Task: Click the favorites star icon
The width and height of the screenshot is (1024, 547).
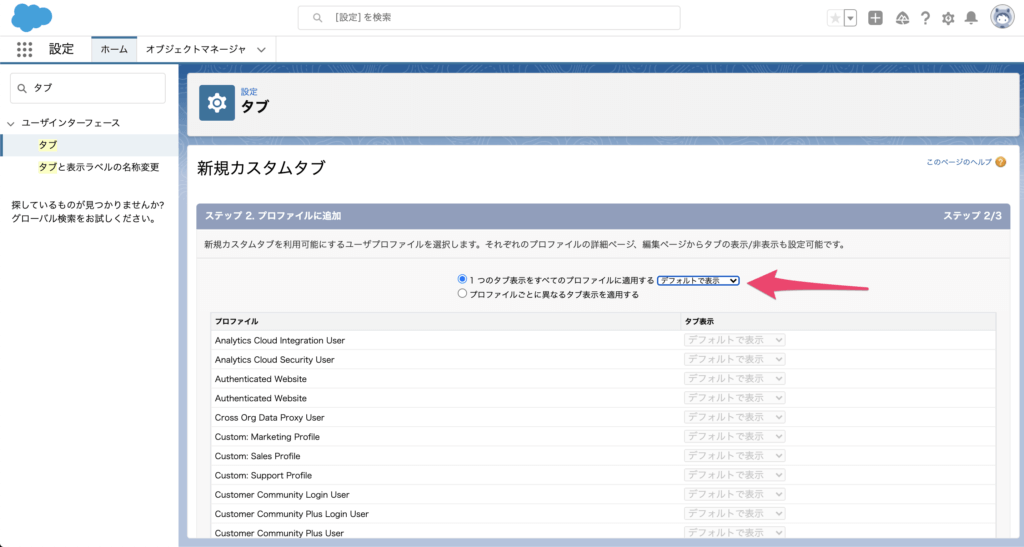Action: click(x=835, y=18)
